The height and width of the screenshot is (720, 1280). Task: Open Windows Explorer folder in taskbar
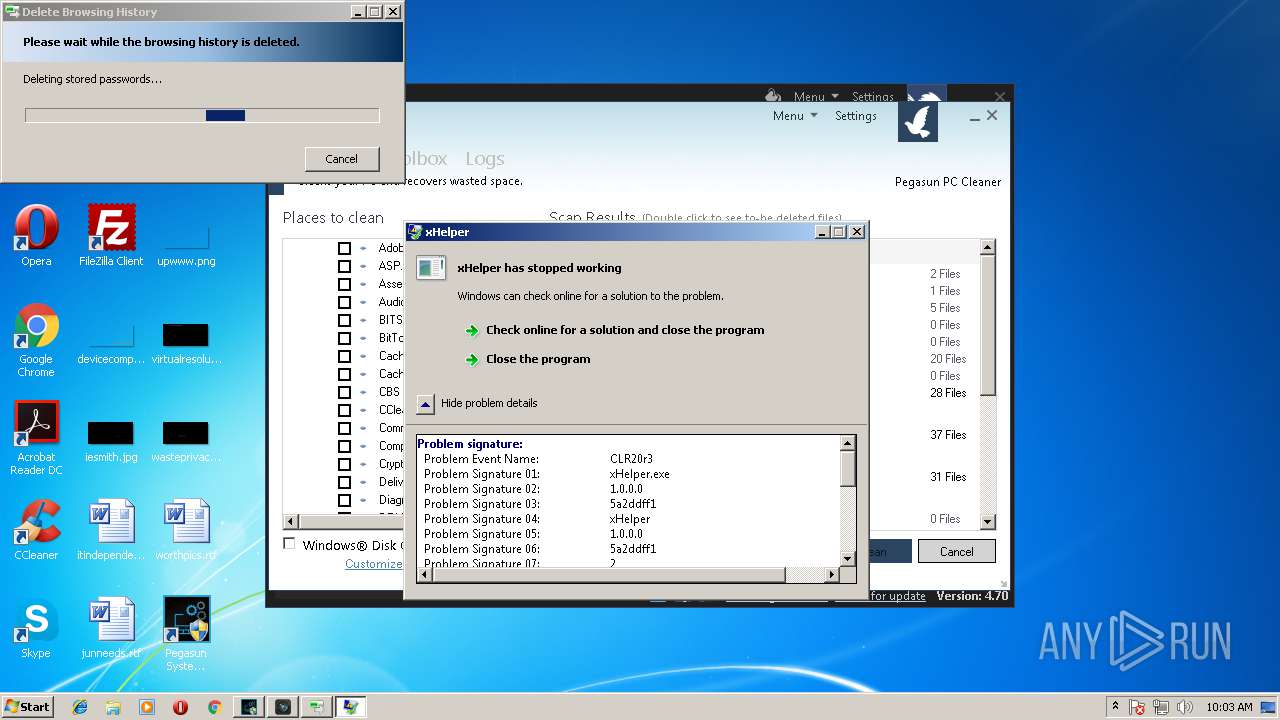(x=113, y=707)
